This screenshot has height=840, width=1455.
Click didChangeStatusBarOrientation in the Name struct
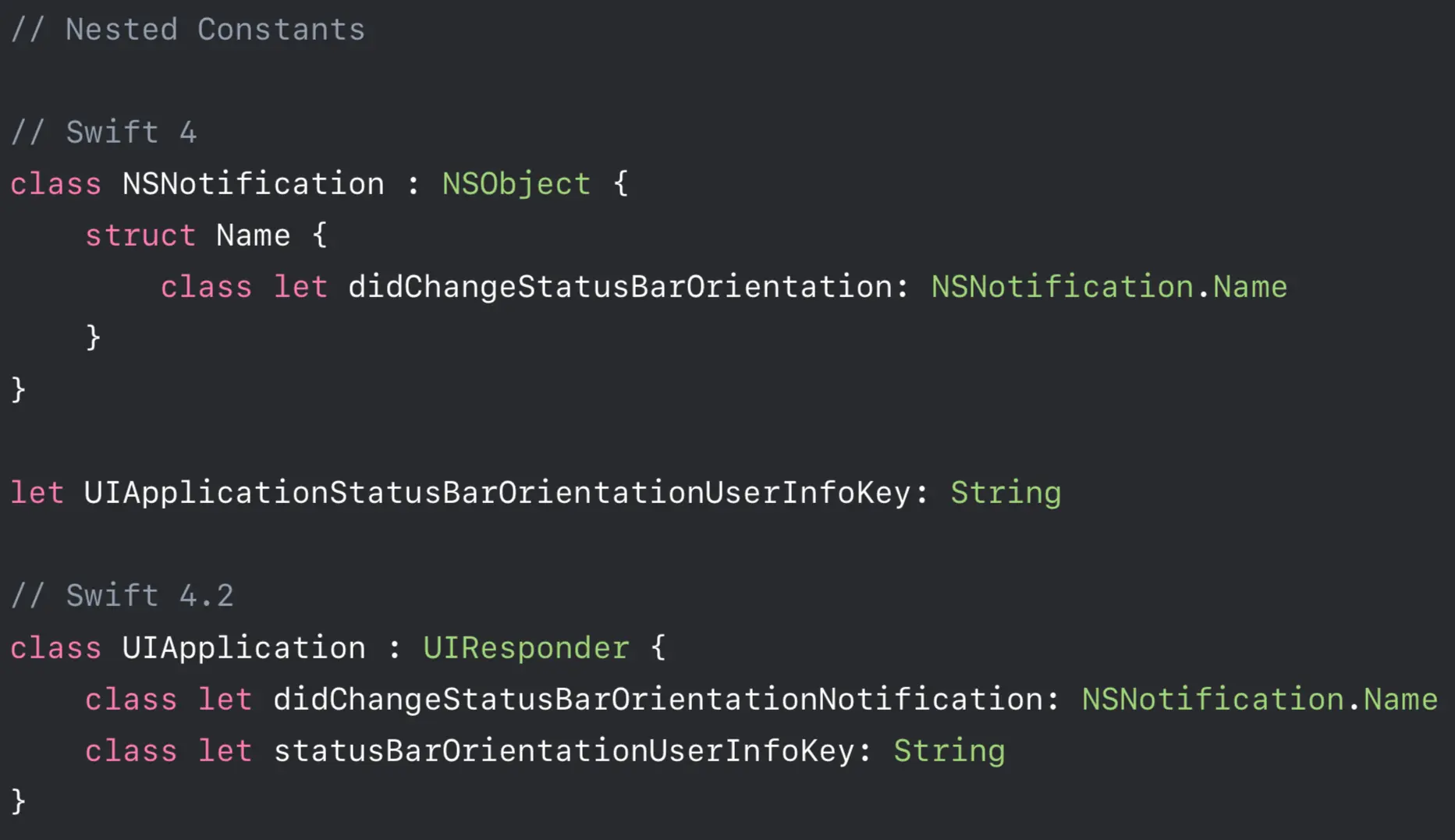coord(620,287)
